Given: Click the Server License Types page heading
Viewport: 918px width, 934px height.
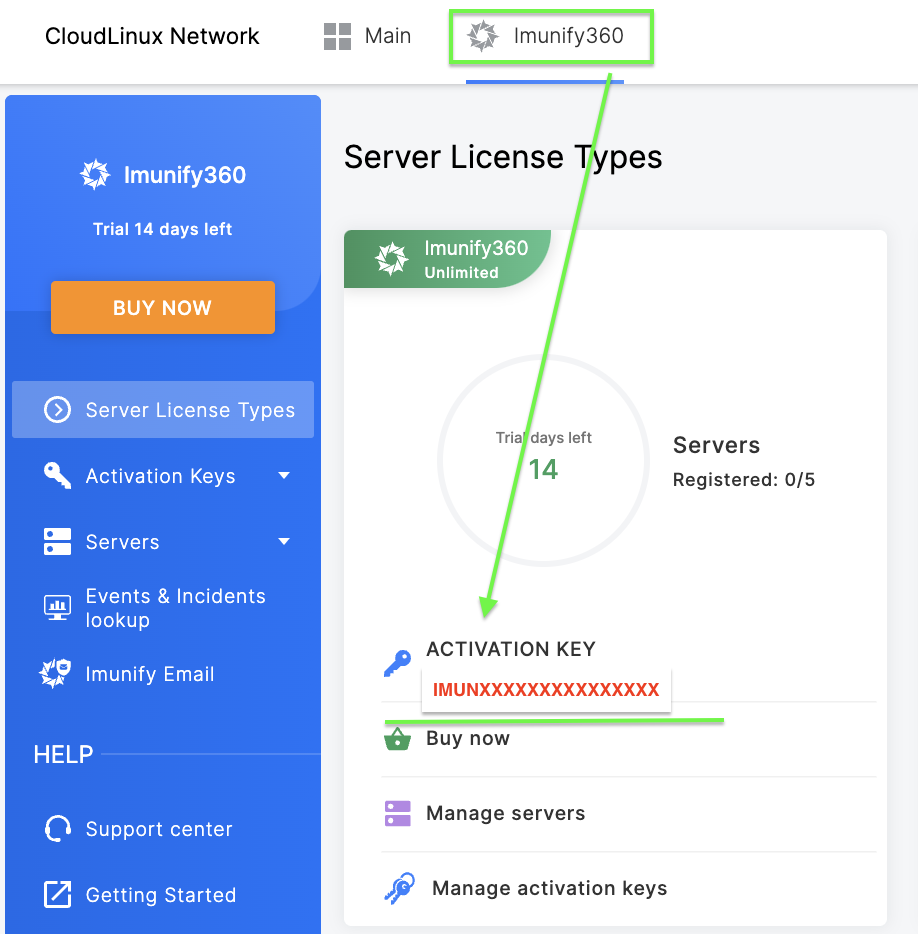Looking at the screenshot, I should [503, 158].
